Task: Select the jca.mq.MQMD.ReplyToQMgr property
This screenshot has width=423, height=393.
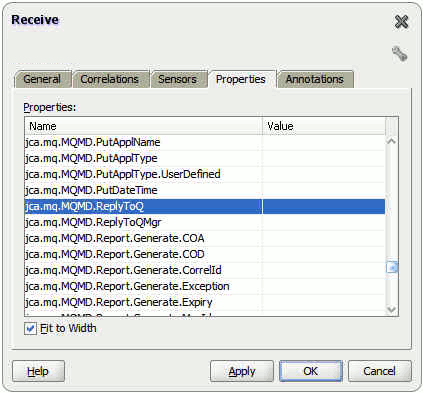Action: point(205,222)
